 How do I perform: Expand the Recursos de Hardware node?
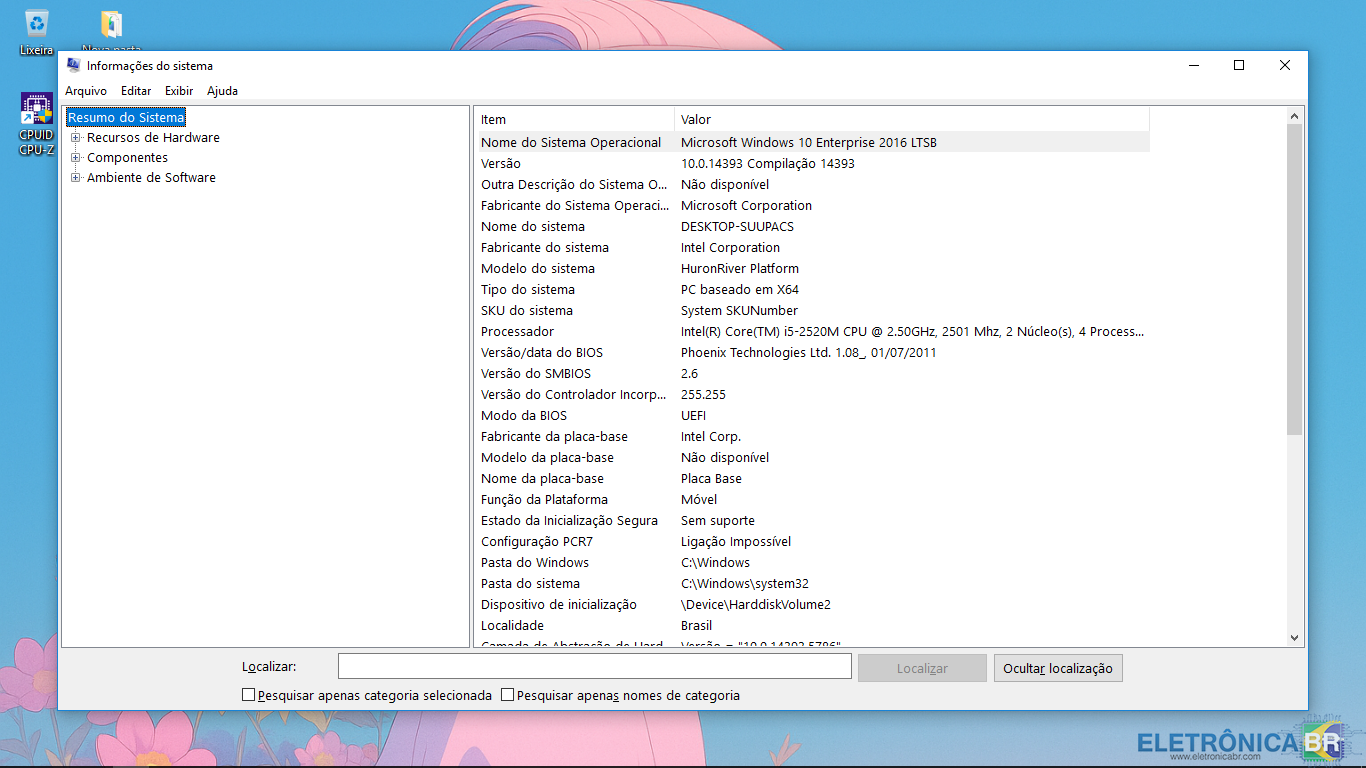(x=75, y=138)
